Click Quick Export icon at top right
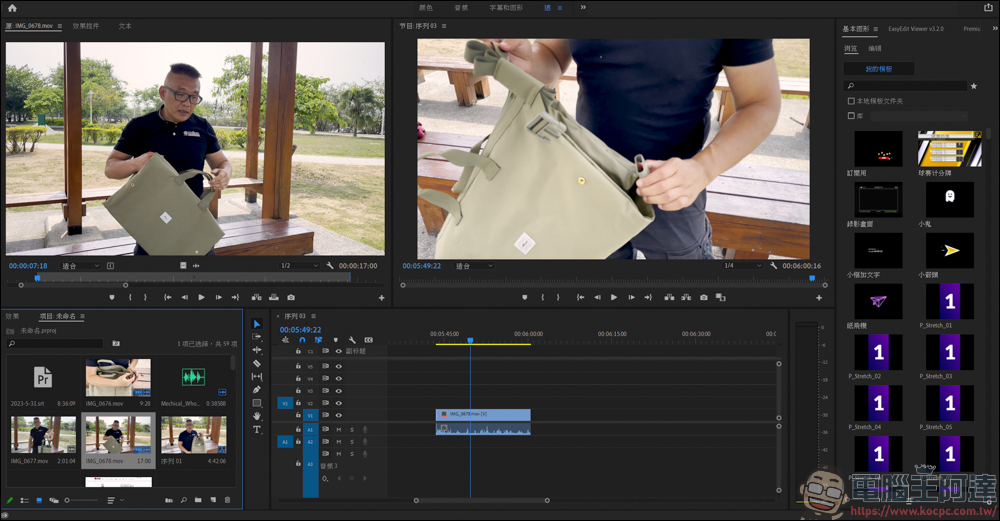 tap(988, 8)
